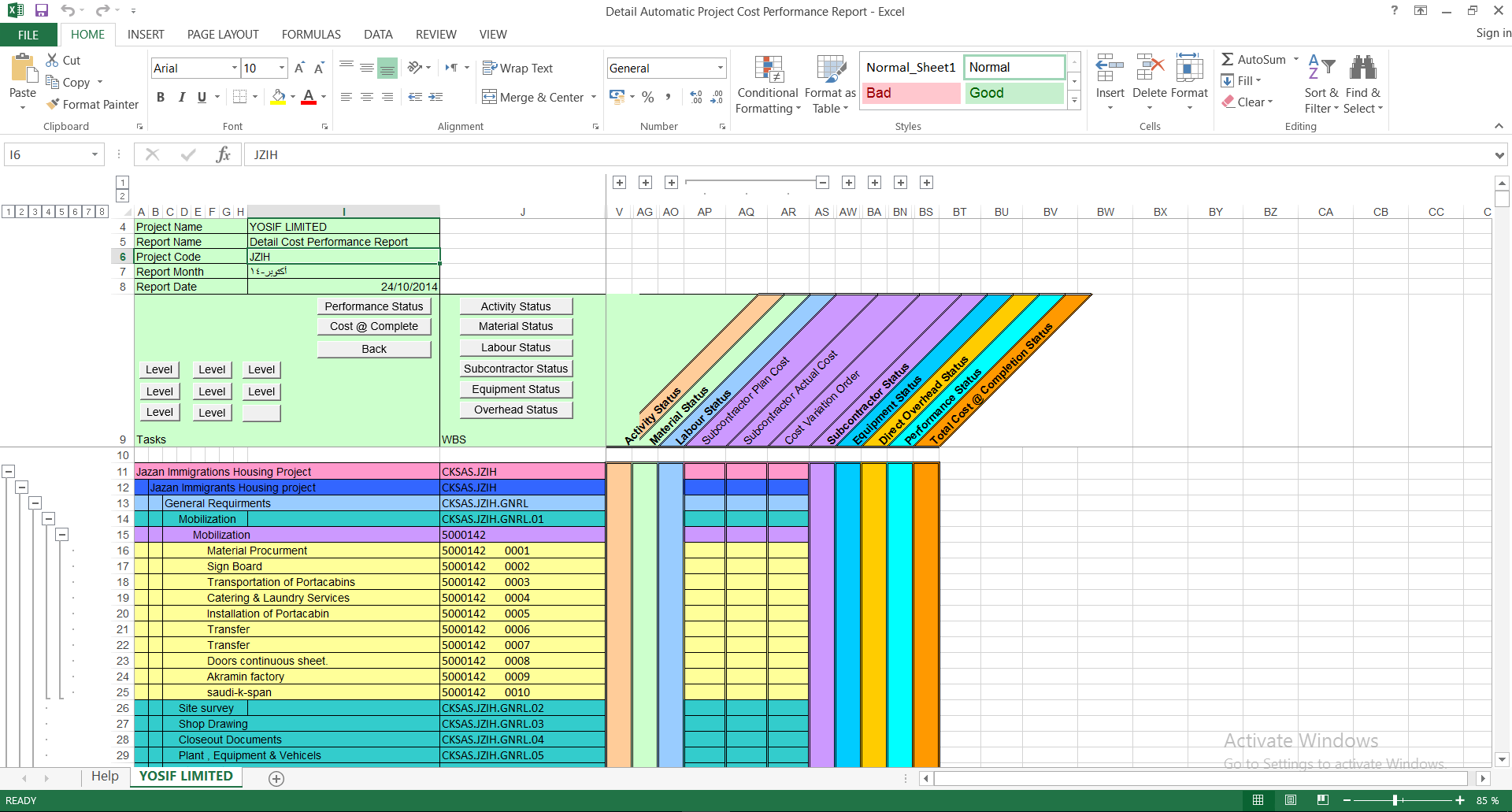Open the YOSIF LIMITED sheet tab
Screen dimensions: 1512x812
[x=186, y=777]
